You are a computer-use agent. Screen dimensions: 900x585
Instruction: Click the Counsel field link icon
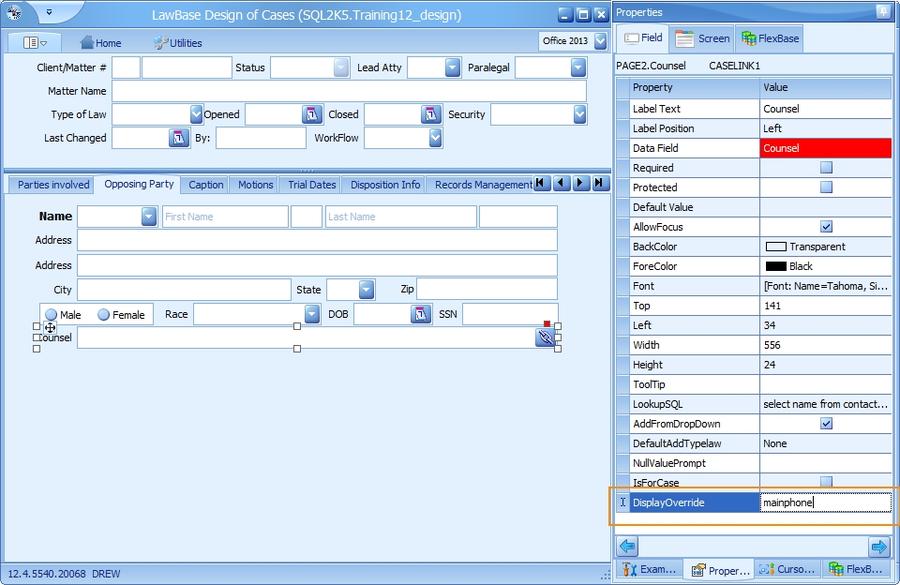click(x=545, y=337)
